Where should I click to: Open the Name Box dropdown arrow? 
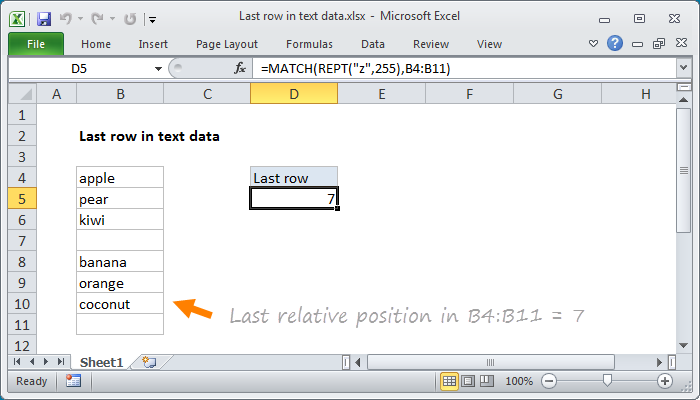pos(158,68)
